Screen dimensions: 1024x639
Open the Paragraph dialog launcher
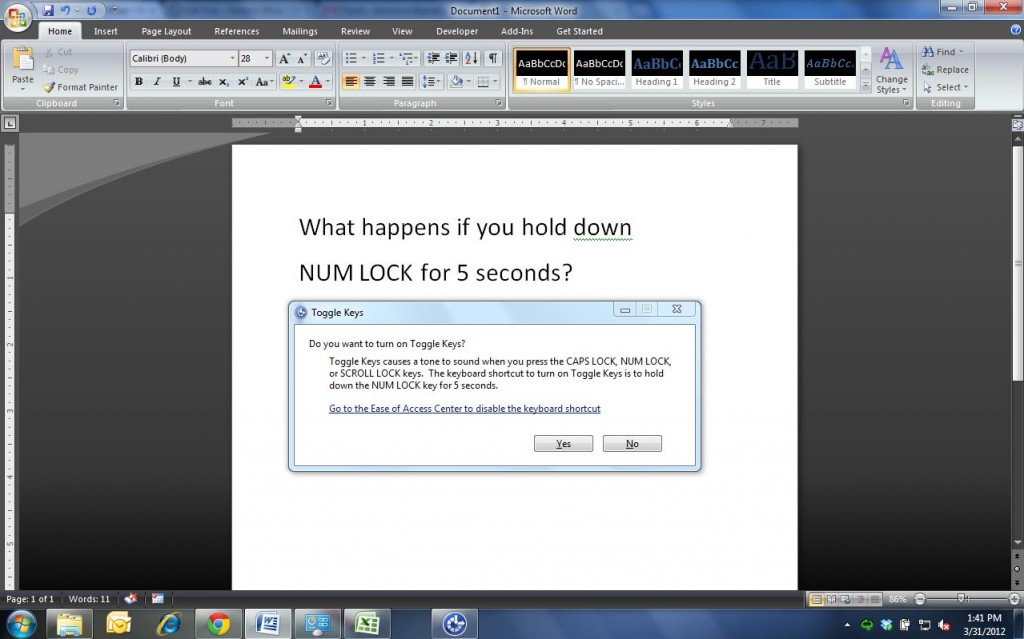tap(498, 103)
